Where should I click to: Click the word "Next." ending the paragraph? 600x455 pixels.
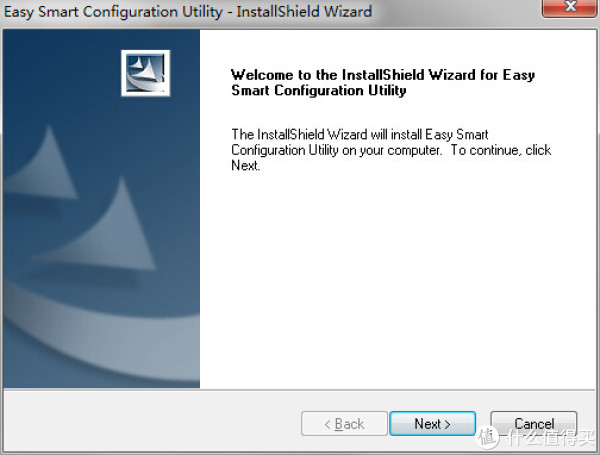pos(246,166)
